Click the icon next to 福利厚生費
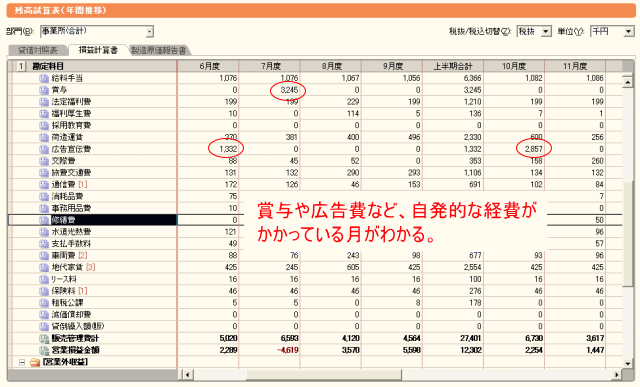The image size is (640, 387). coord(44,113)
